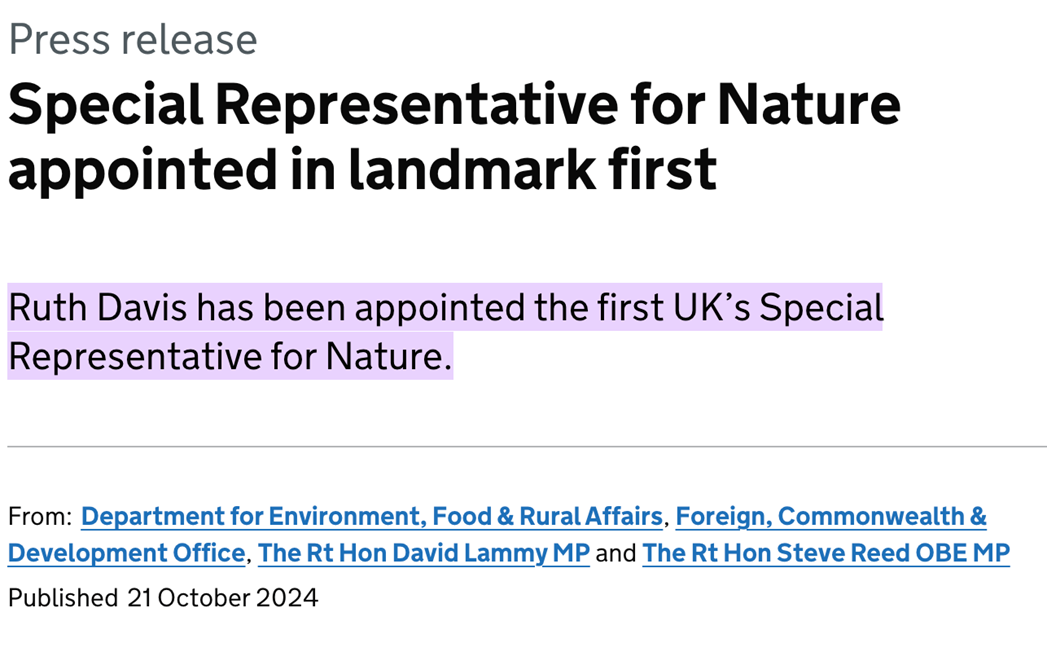Click the word and between minister links
The image size is (1047, 652).
(x=616, y=553)
